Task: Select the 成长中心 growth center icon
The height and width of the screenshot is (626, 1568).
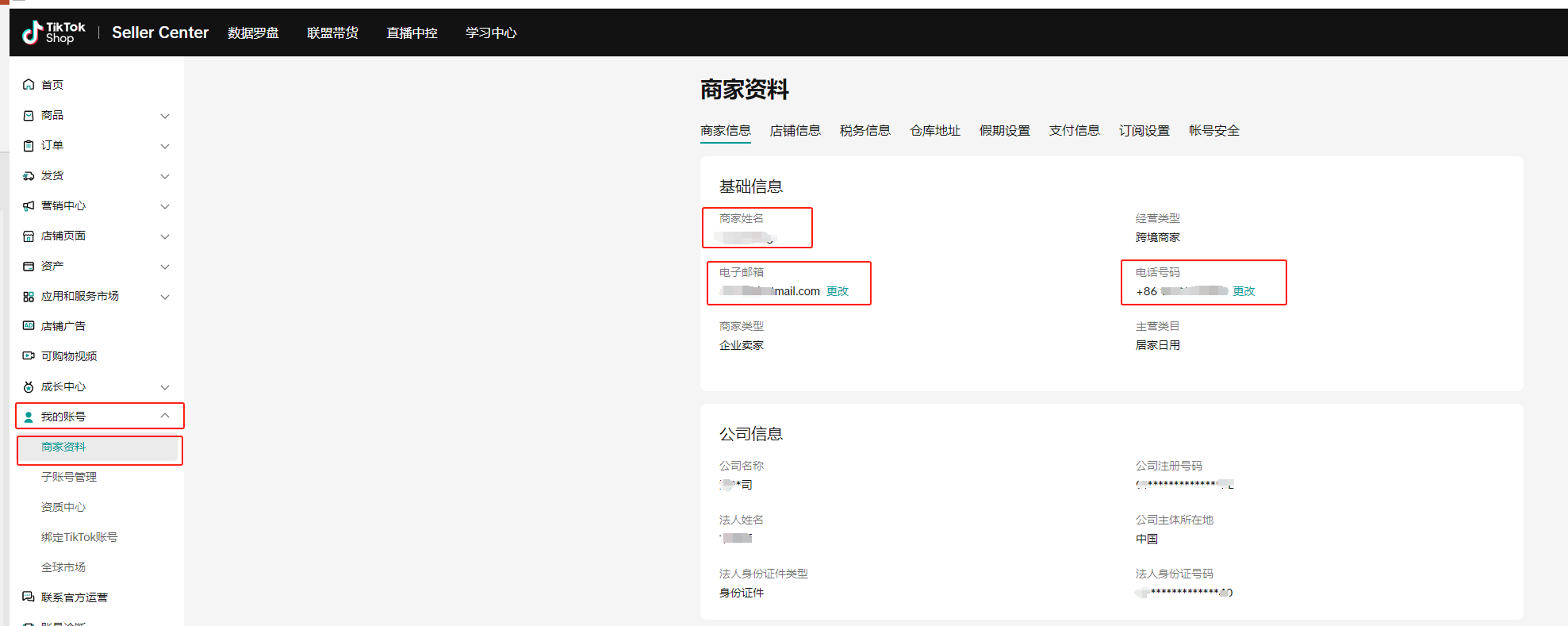Action: point(28,386)
